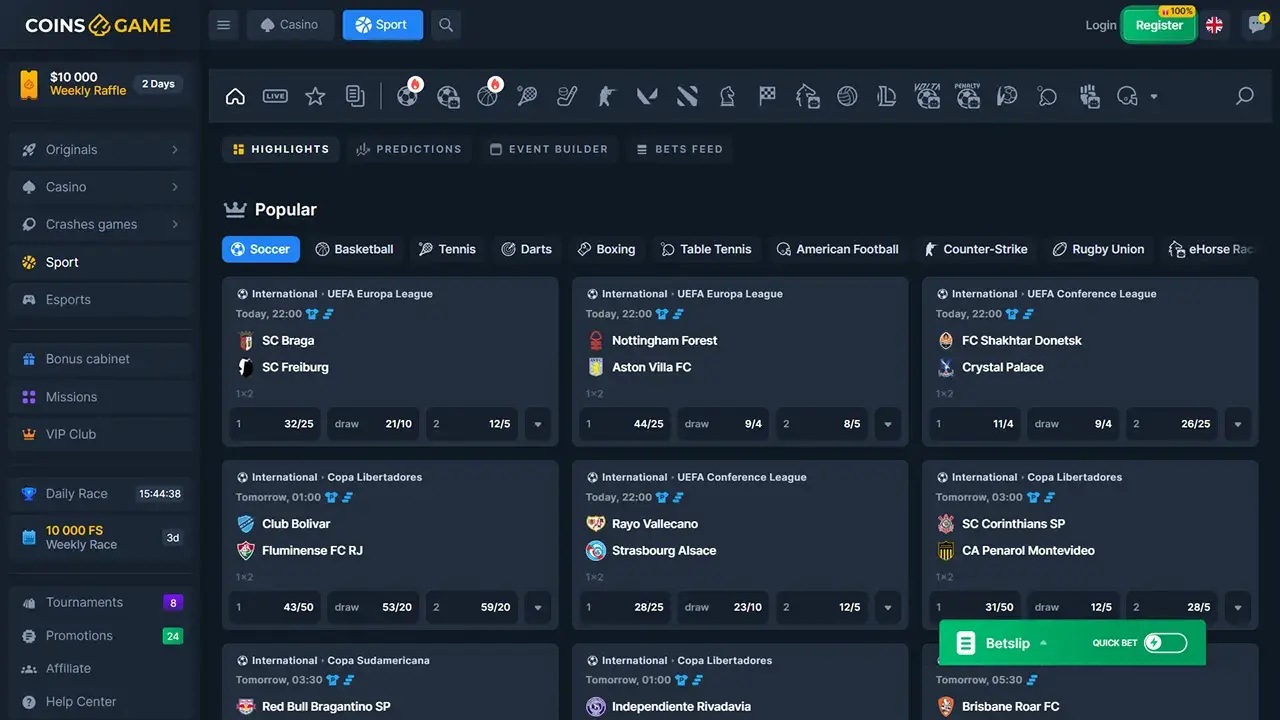Select the Basketball popular tab
This screenshot has height=720, width=1280.
pyautogui.click(x=354, y=249)
